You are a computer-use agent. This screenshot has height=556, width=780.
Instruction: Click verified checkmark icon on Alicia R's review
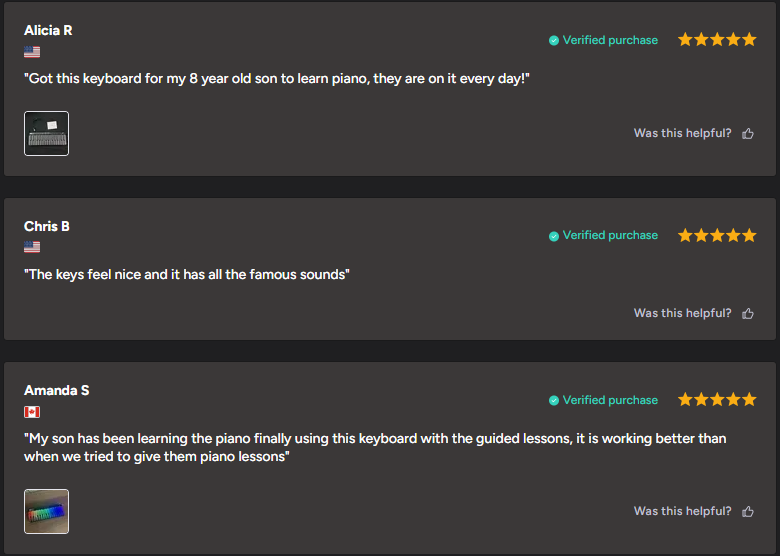tap(554, 41)
